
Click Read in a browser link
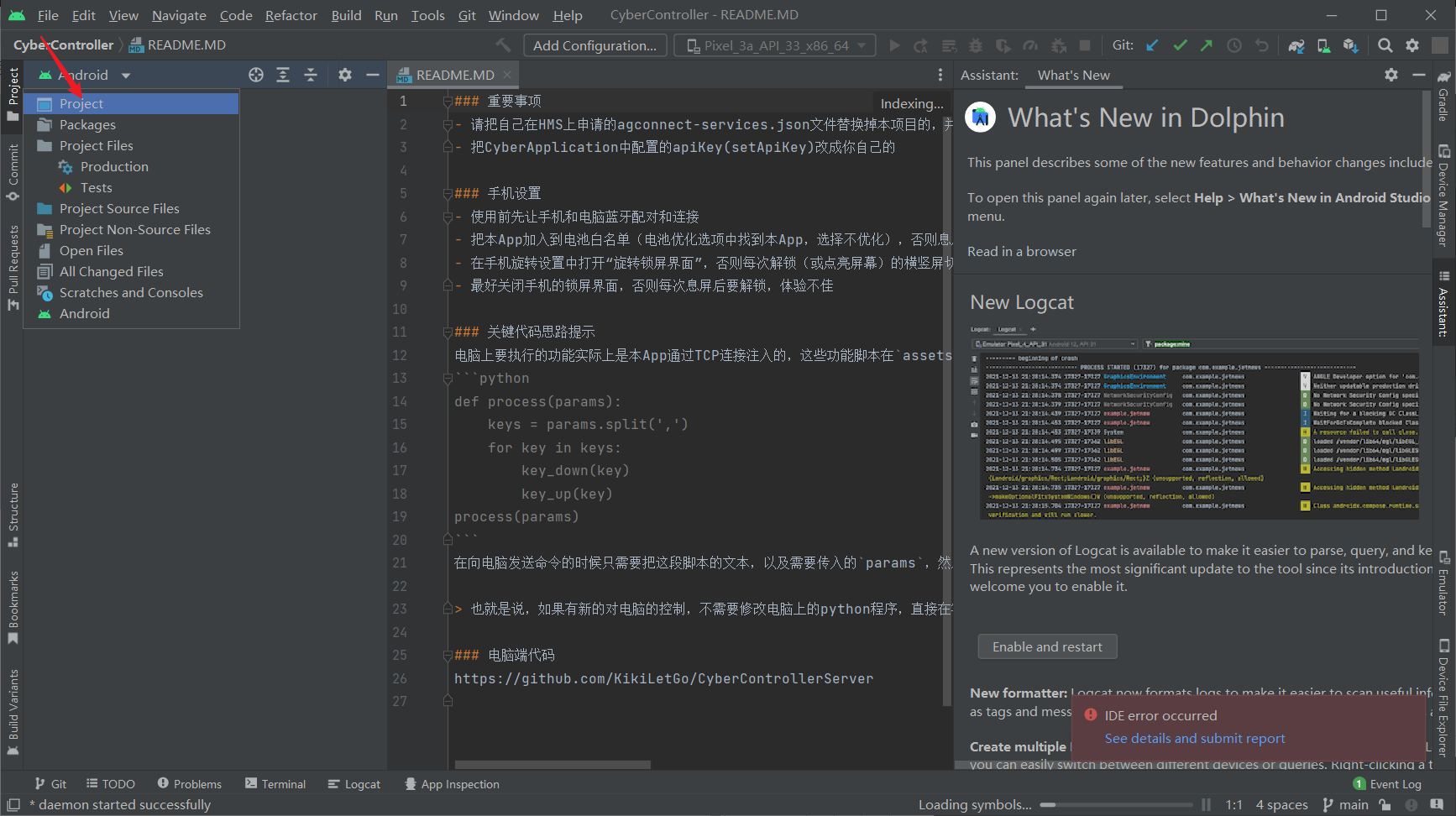tap(1022, 251)
